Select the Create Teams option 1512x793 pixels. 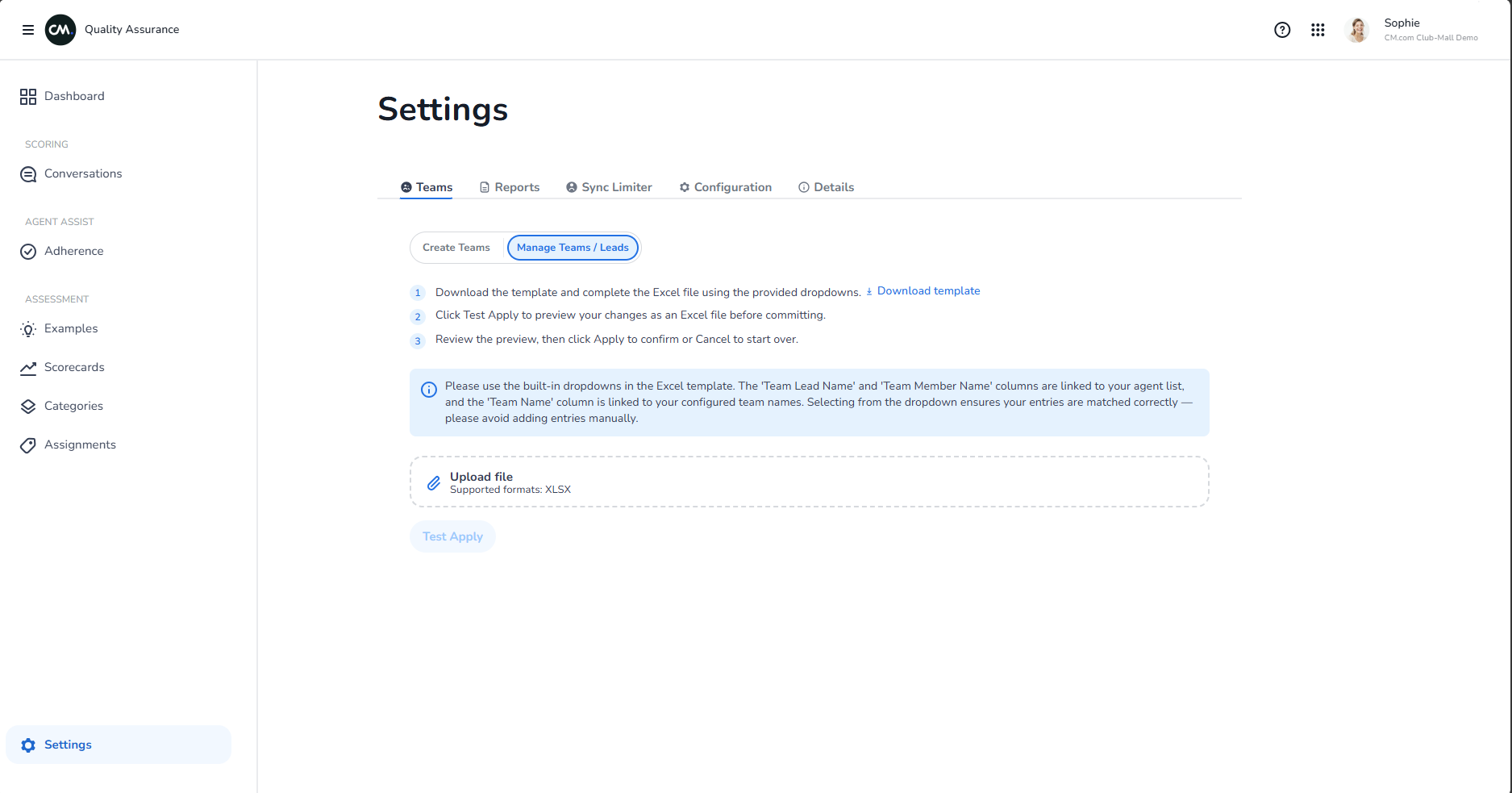456,248
